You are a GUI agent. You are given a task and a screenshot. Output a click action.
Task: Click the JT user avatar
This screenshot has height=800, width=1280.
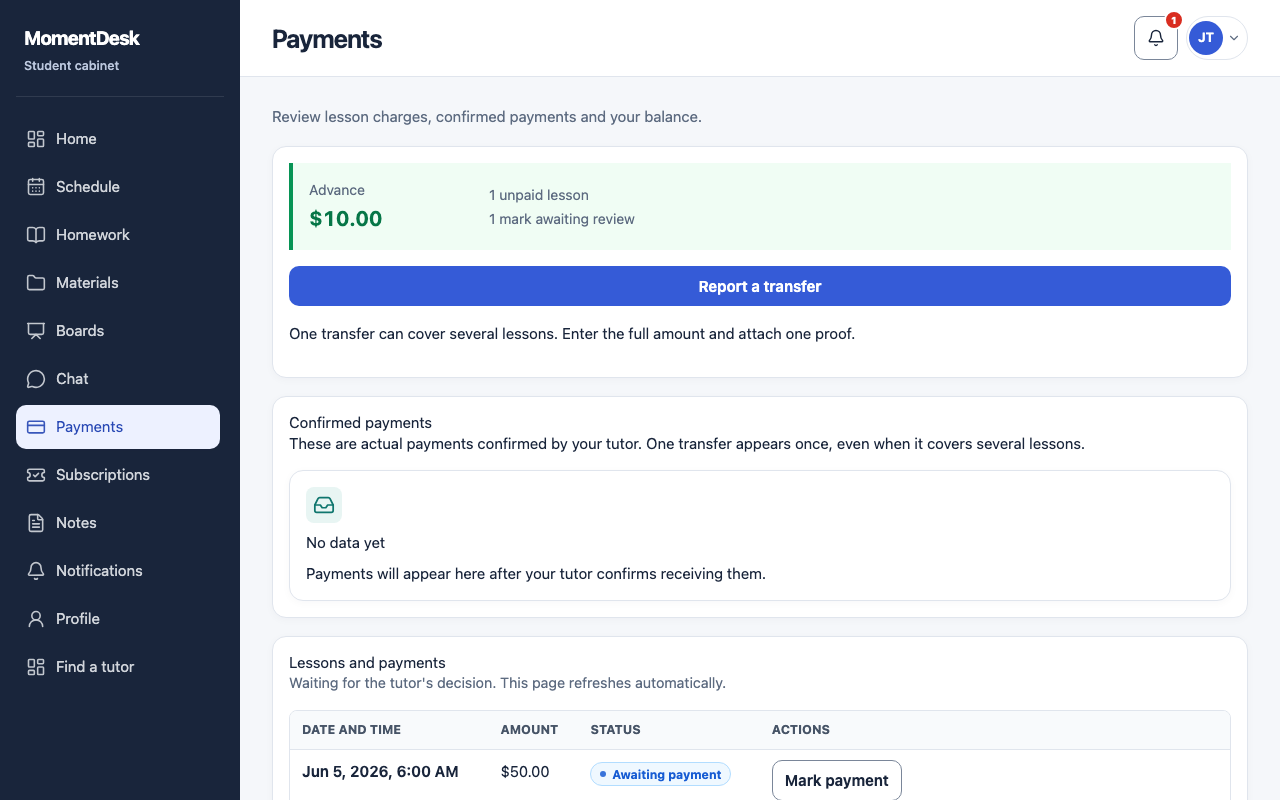(x=1206, y=38)
